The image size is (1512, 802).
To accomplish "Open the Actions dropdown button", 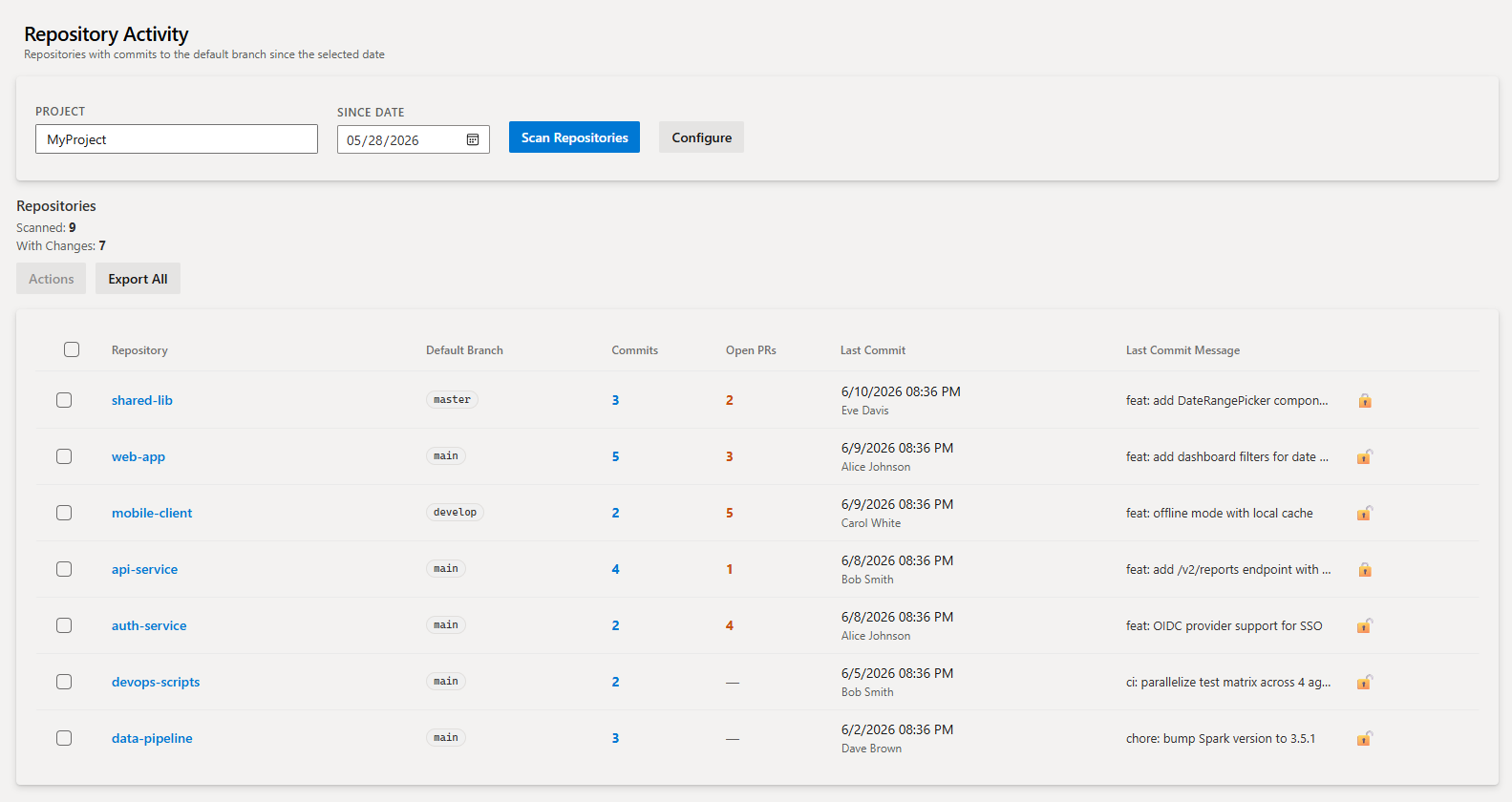I will pos(51,279).
